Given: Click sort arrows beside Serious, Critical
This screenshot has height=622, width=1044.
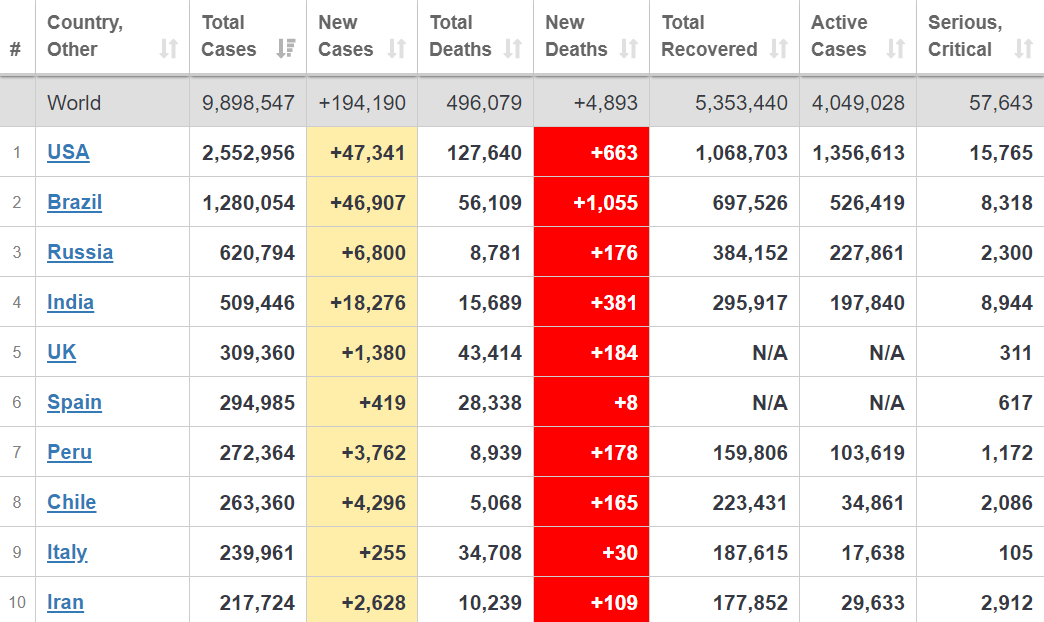Looking at the screenshot, I should pos(1023,49).
